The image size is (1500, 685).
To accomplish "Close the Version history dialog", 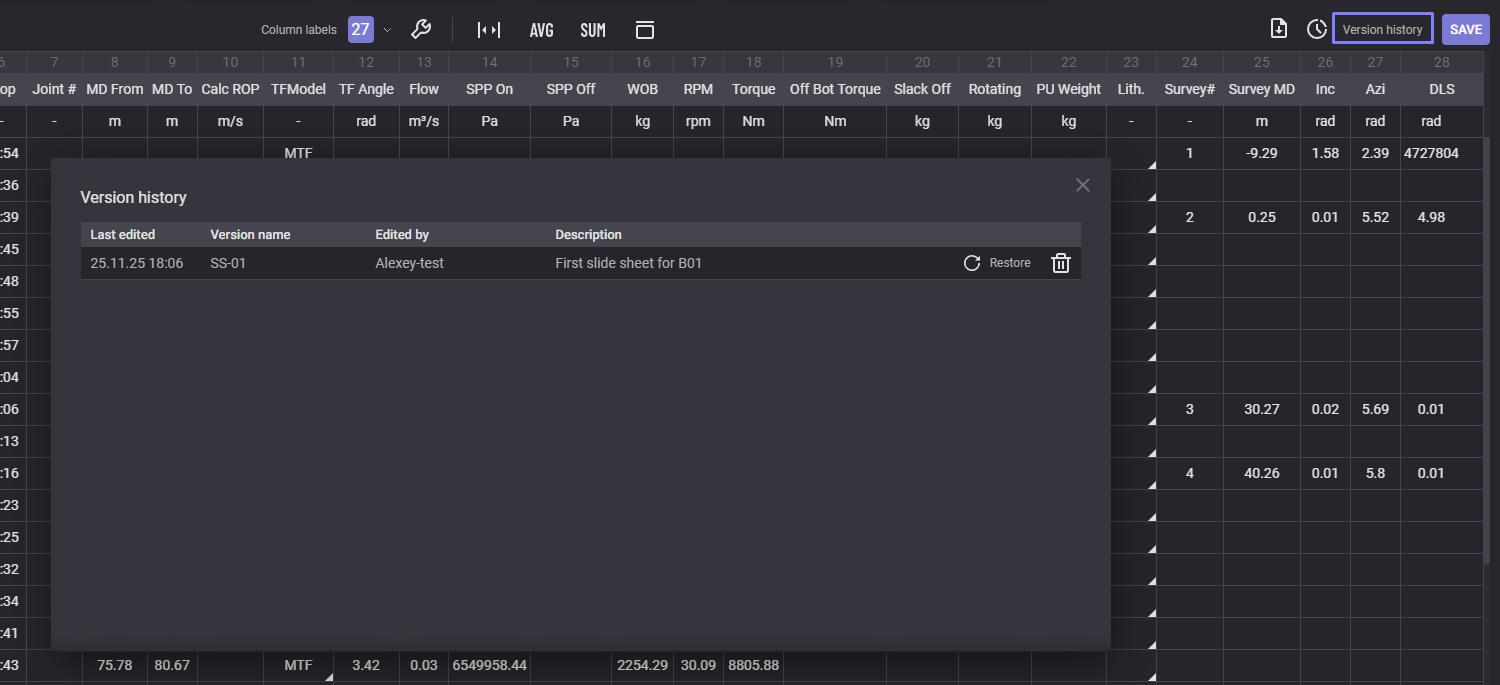I will click(1082, 185).
